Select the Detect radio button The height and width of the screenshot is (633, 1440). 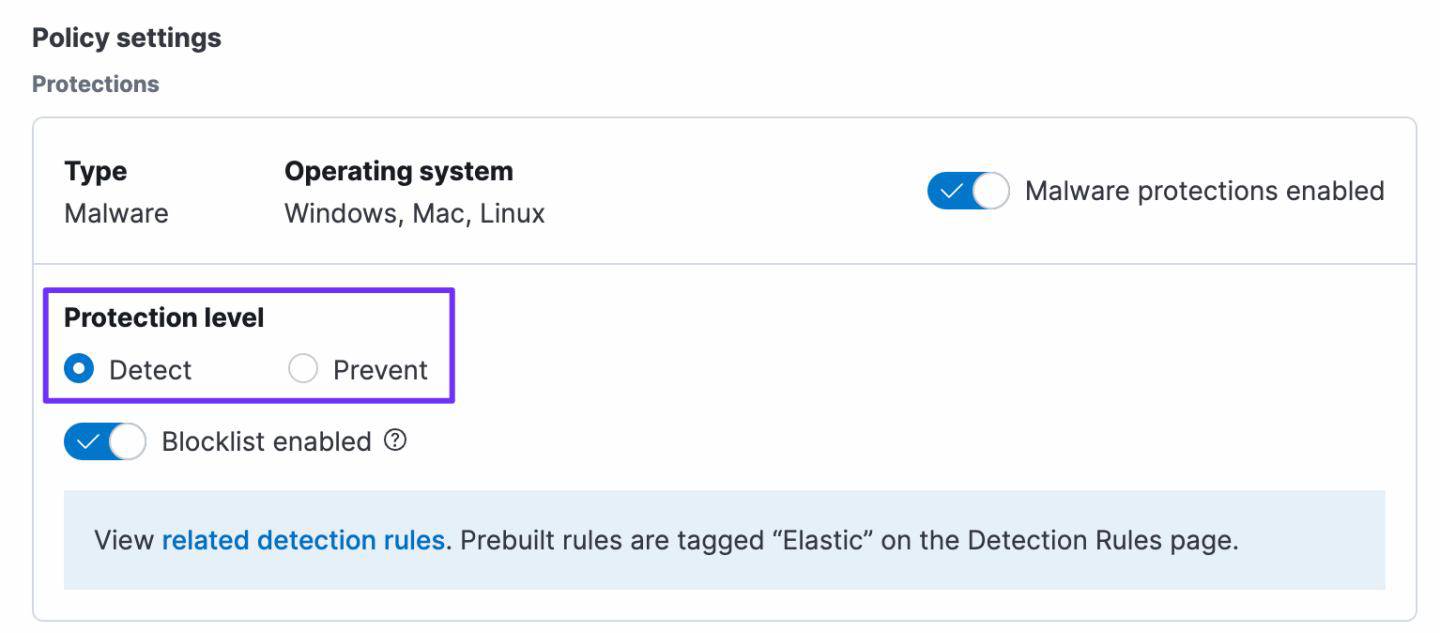(79, 370)
